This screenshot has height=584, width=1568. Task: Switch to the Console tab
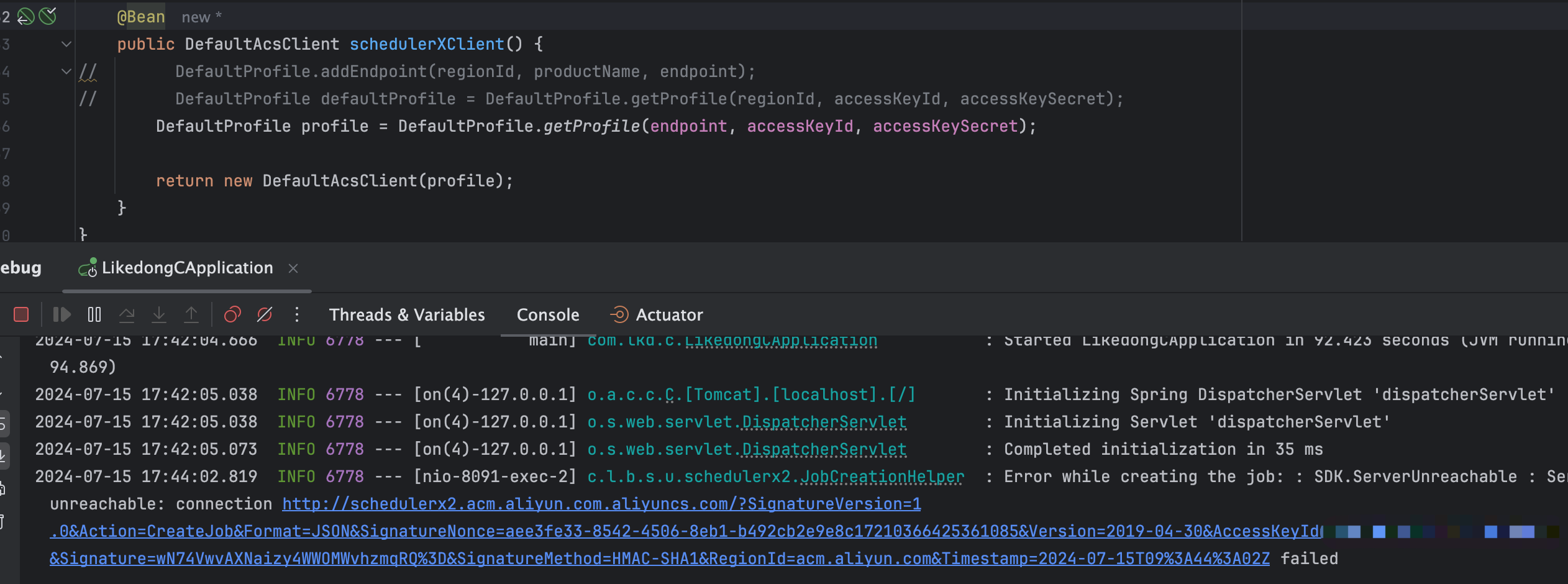548,315
